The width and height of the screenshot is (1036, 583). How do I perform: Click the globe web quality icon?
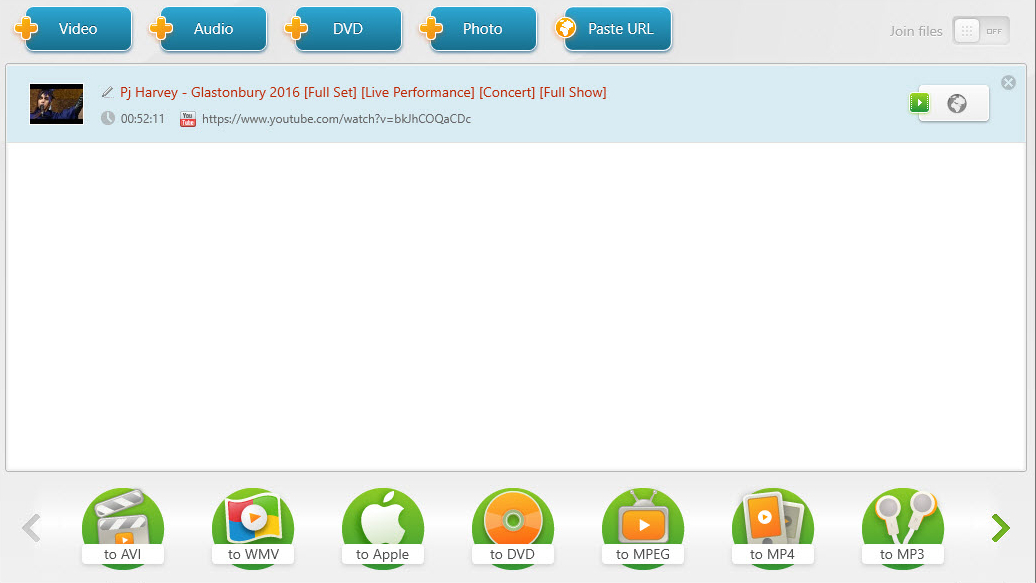coord(957,103)
